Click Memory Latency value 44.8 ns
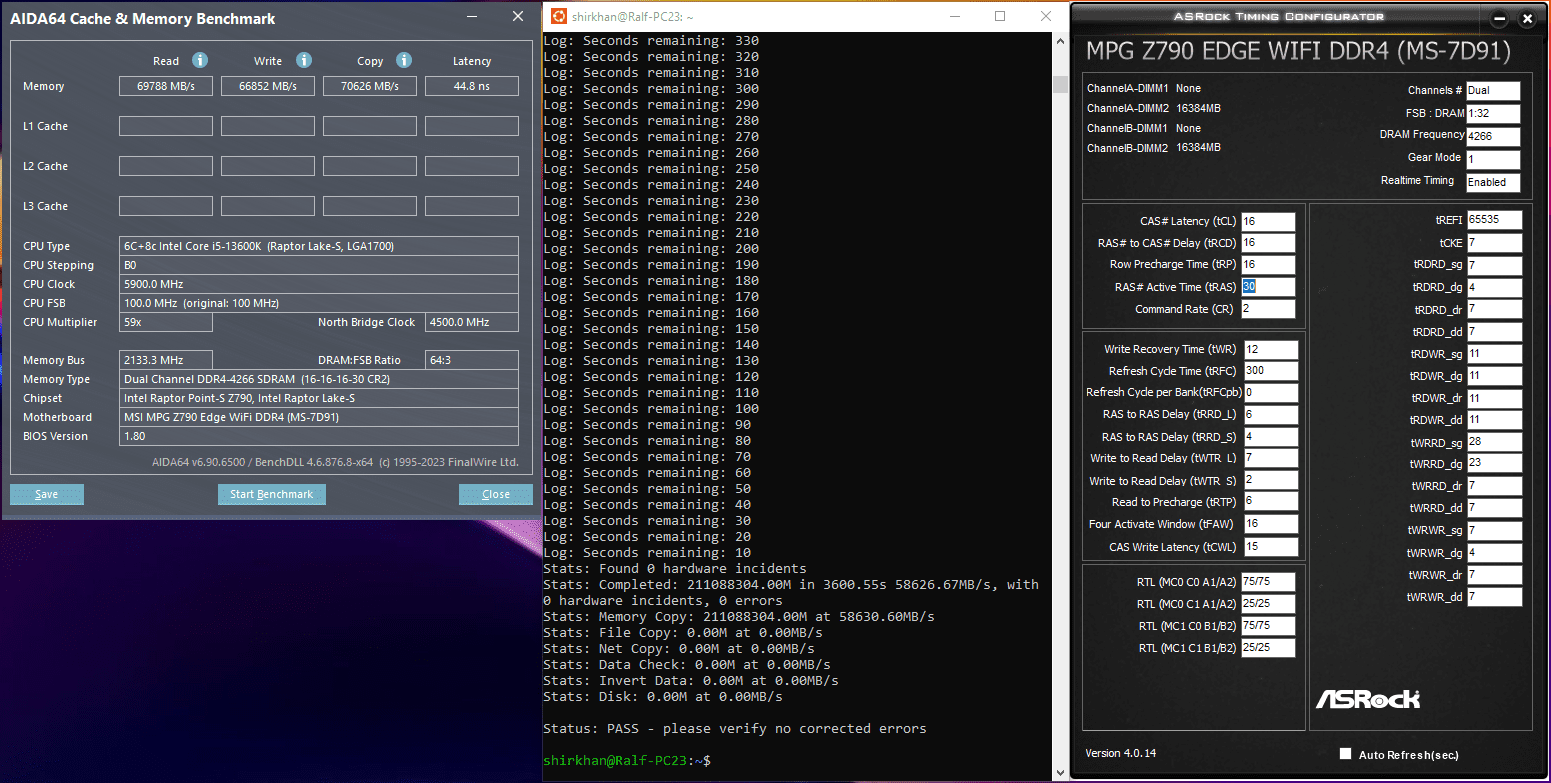The width and height of the screenshot is (1551, 783). [x=472, y=87]
